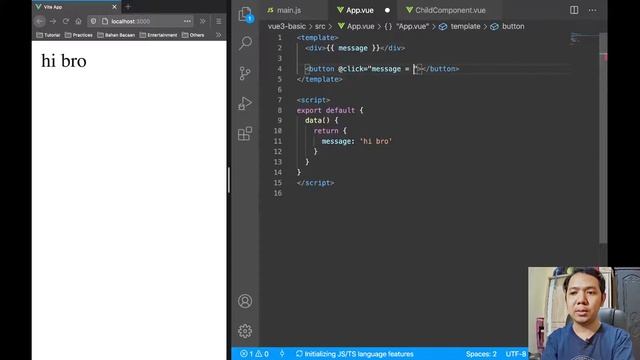Open the "App.vue" symbol breadcrumb

tap(407, 27)
